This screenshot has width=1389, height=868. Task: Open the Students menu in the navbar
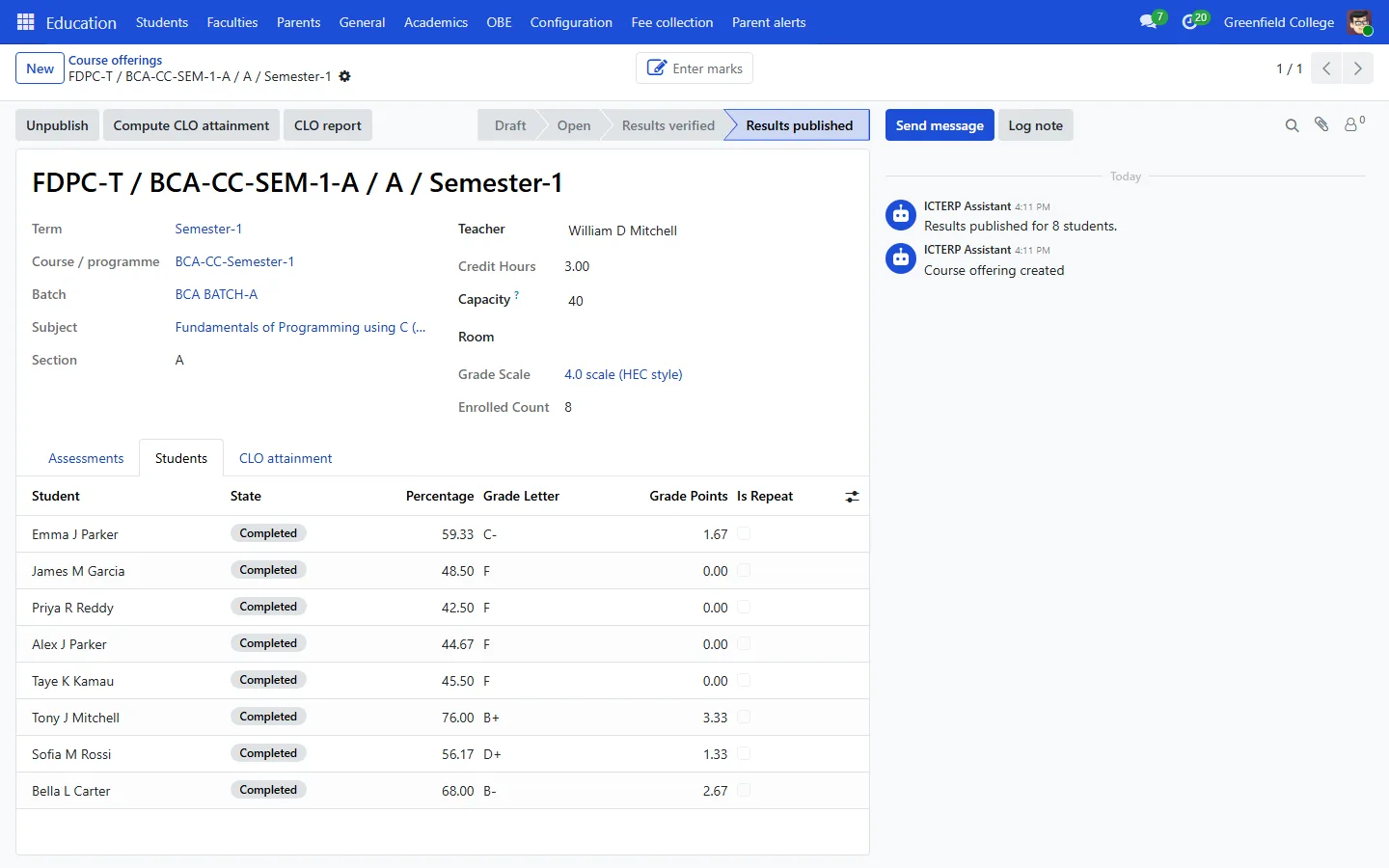[162, 22]
